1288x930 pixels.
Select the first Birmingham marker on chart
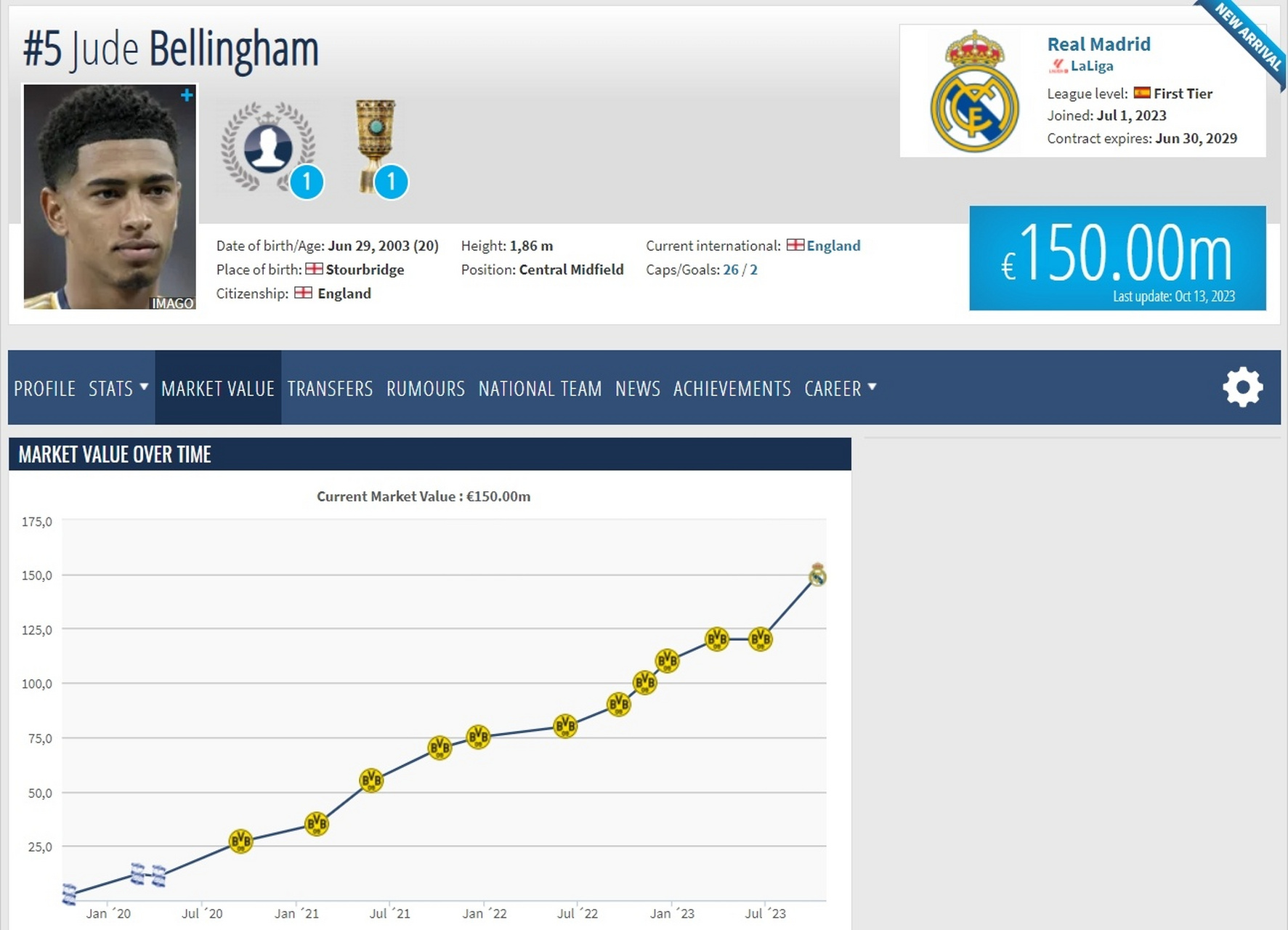coord(69,894)
